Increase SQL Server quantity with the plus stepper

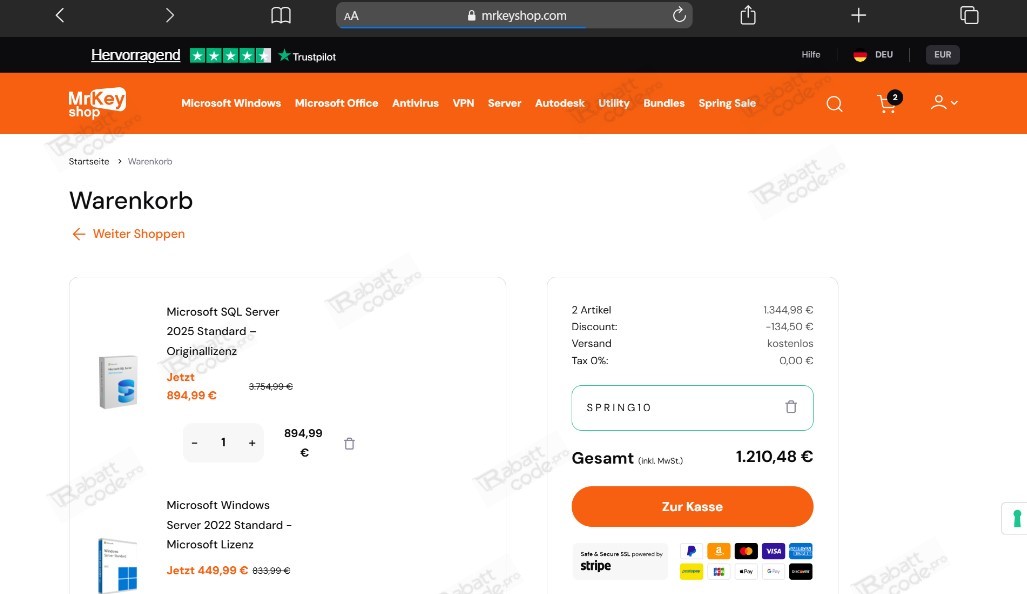tap(251, 443)
